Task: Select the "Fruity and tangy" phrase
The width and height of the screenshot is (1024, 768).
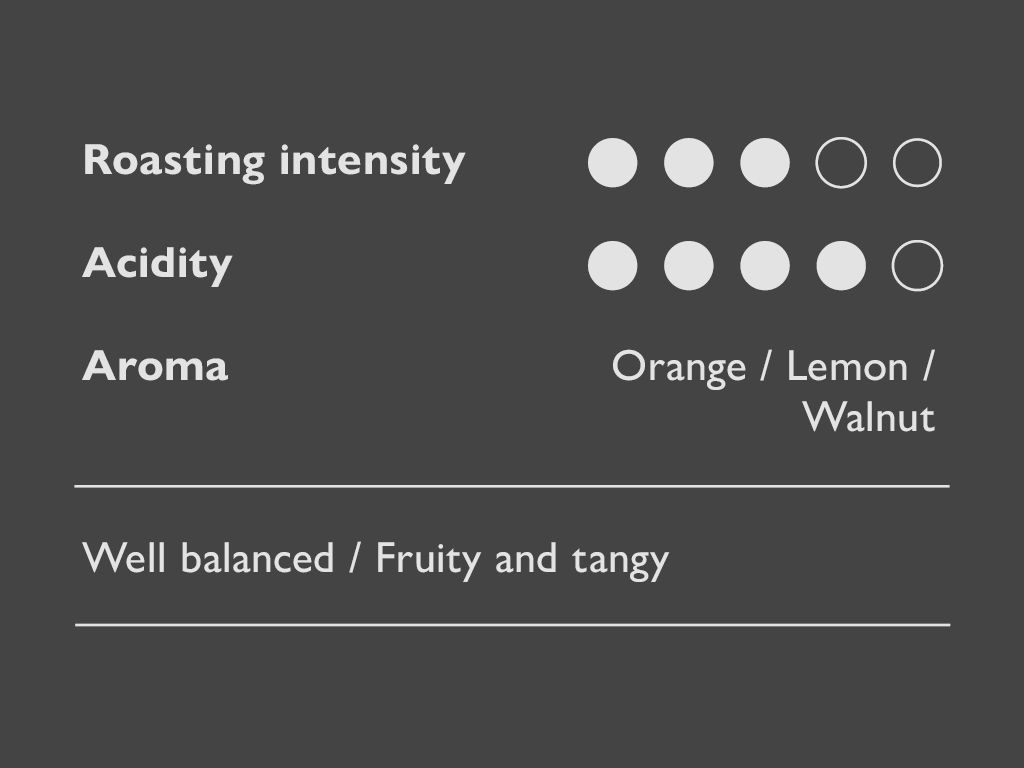Action: 521,559
